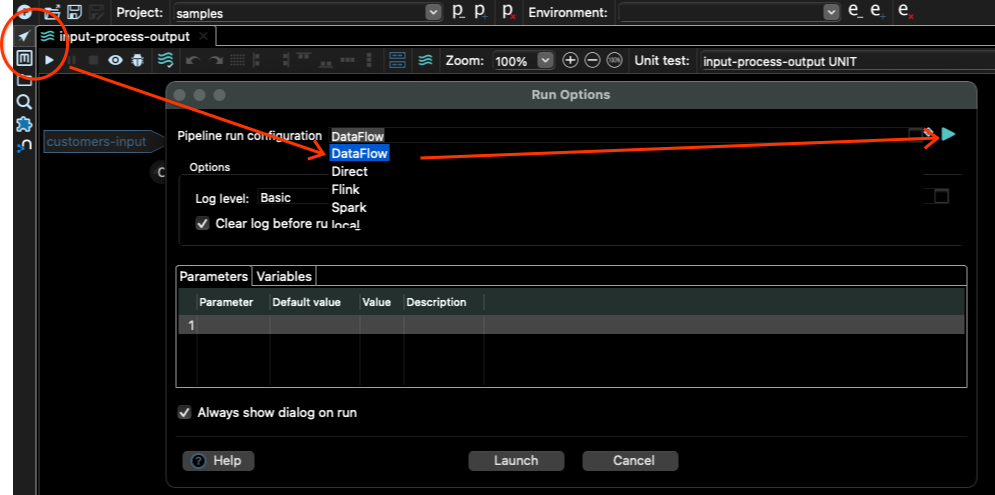Uncheck Clear log before running checkbox
The width and height of the screenshot is (995, 495).
click(203, 224)
